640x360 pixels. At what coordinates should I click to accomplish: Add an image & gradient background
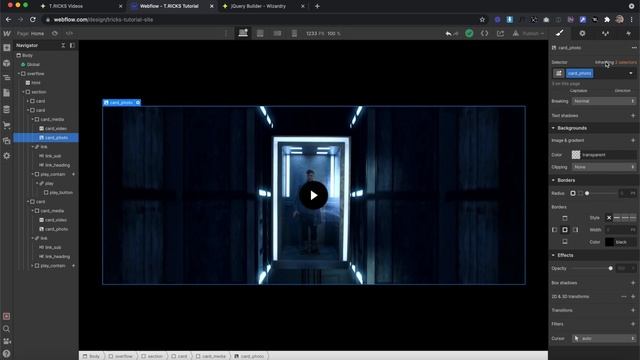[x=633, y=140]
